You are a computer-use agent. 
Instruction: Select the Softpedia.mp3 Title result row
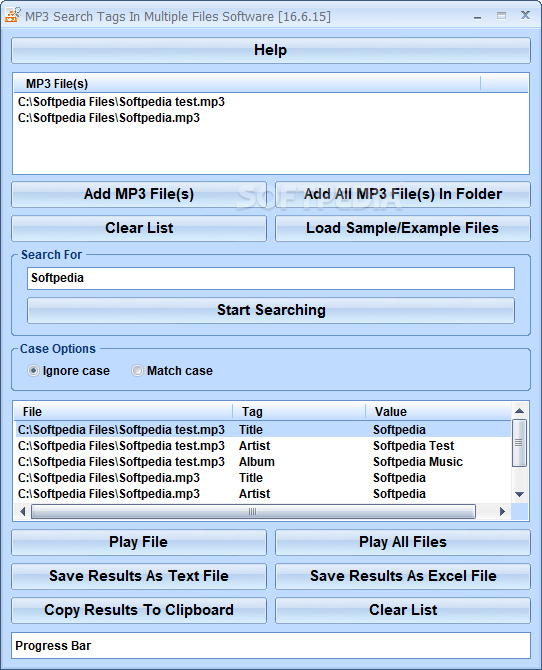(x=263, y=478)
